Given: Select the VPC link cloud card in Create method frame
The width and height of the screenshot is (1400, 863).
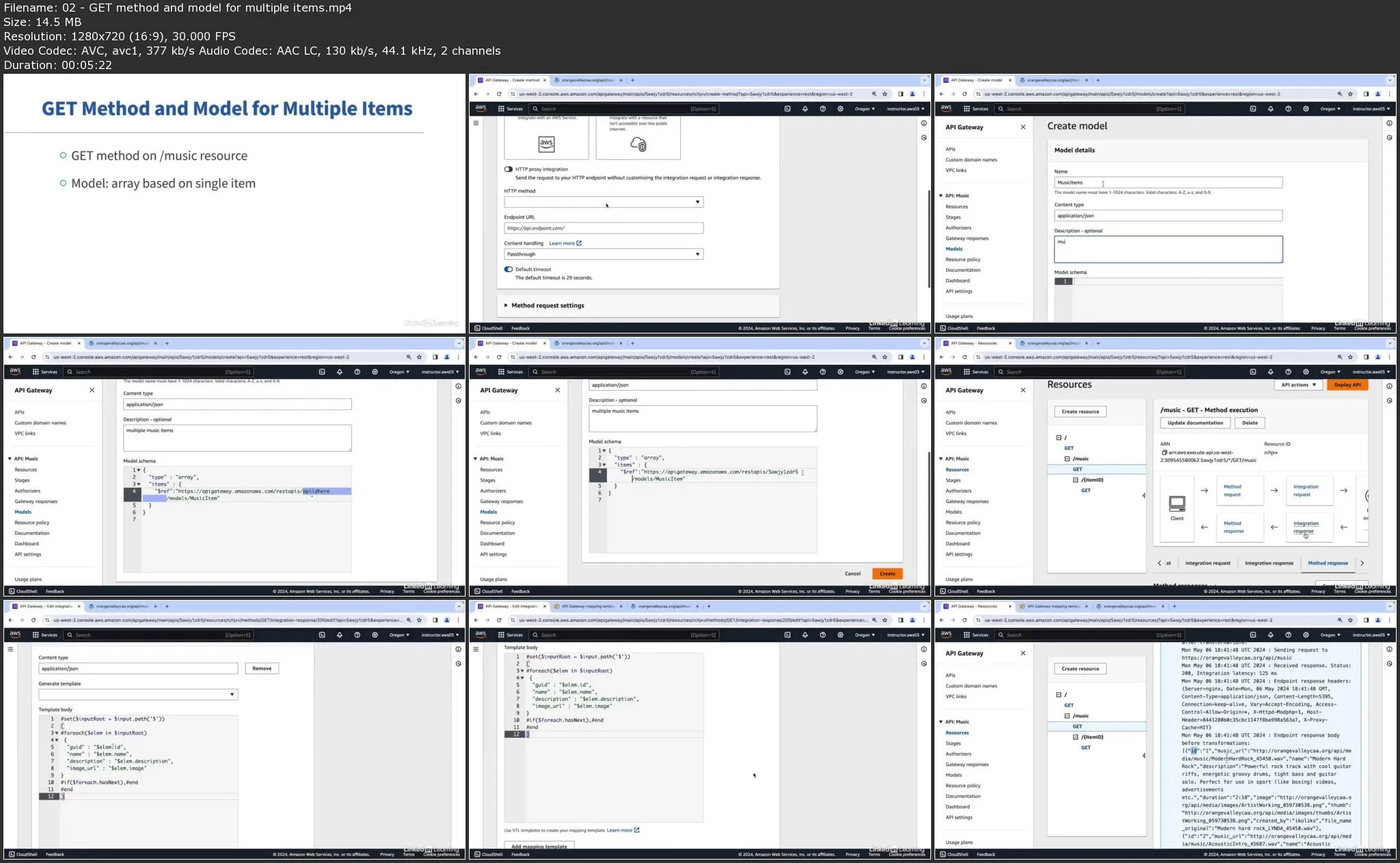Looking at the screenshot, I should click(638, 137).
